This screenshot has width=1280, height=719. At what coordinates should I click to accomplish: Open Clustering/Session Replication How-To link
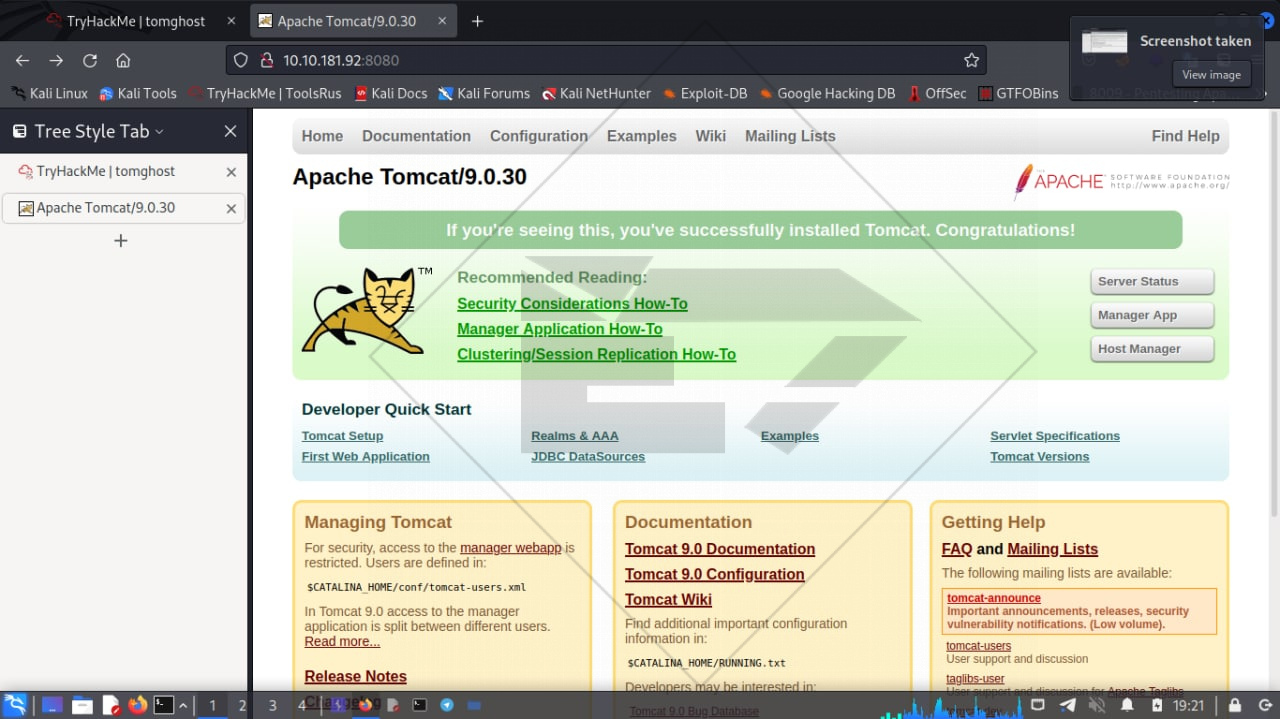click(596, 354)
